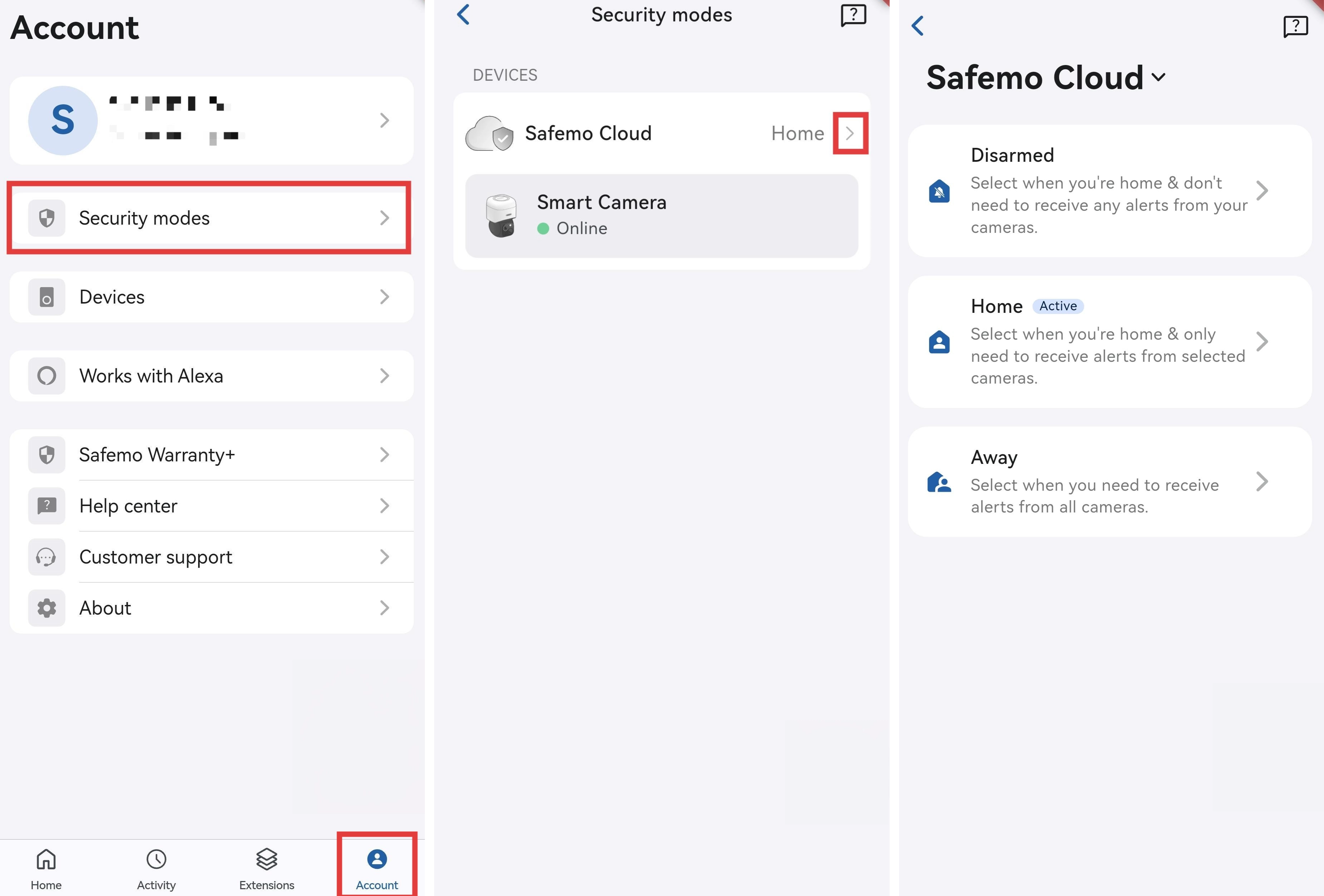
Task: Click the Safemo Cloud device name
Action: [x=588, y=133]
